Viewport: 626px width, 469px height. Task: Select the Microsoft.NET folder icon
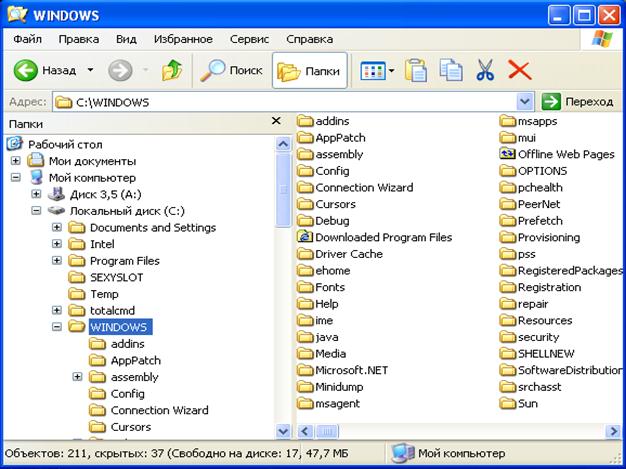(x=305, y=370)
